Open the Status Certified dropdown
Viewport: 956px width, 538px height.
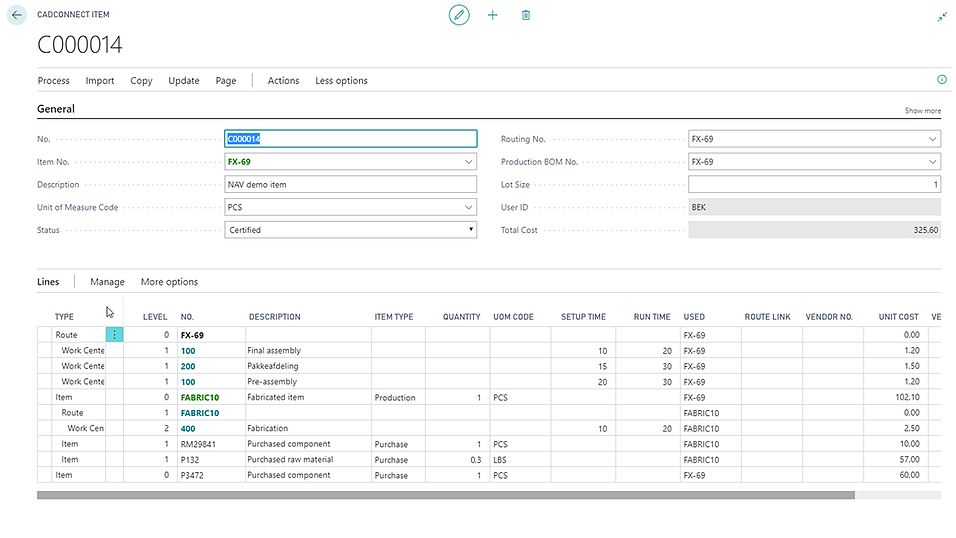click(471, 230)
